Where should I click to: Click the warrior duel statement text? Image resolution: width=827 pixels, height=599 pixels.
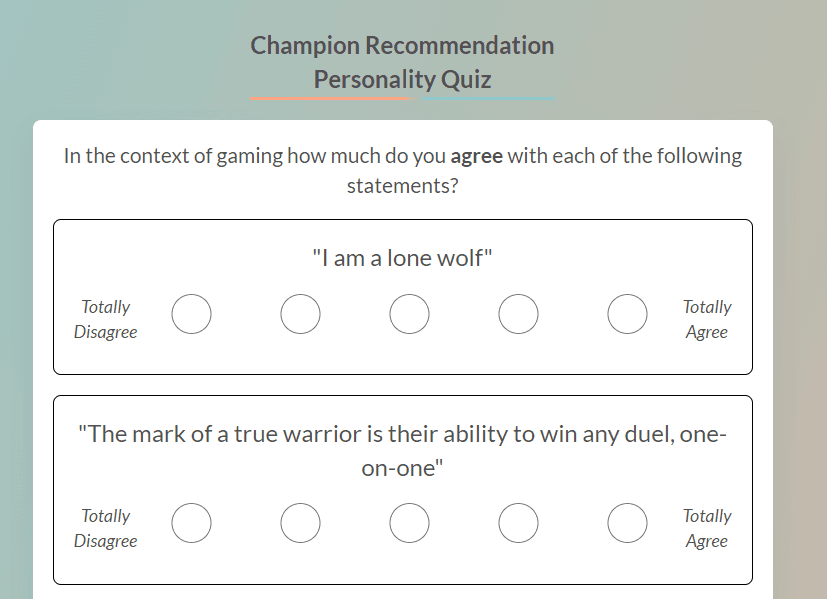click(402, 450)
